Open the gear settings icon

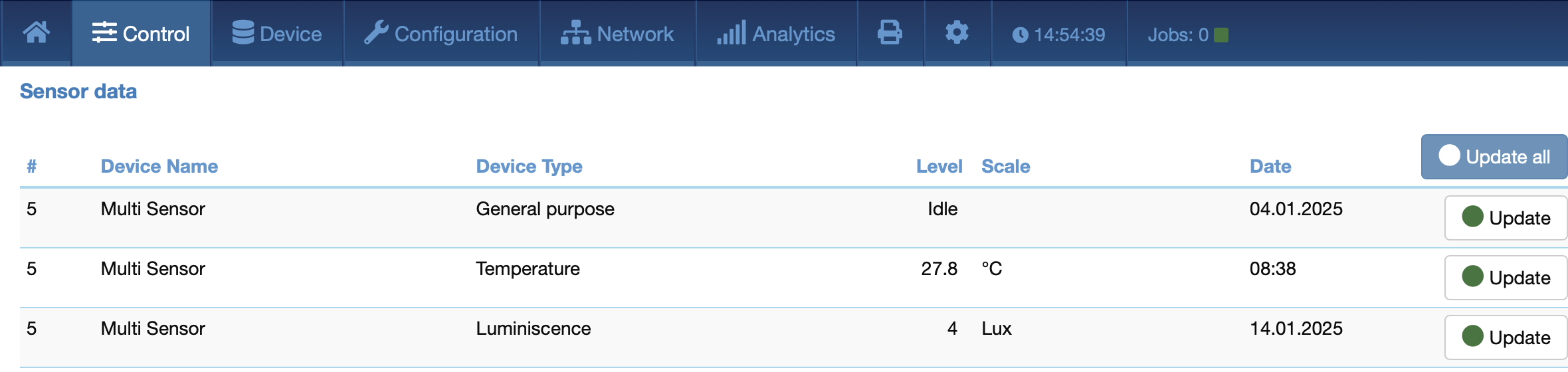pos(957,33)
